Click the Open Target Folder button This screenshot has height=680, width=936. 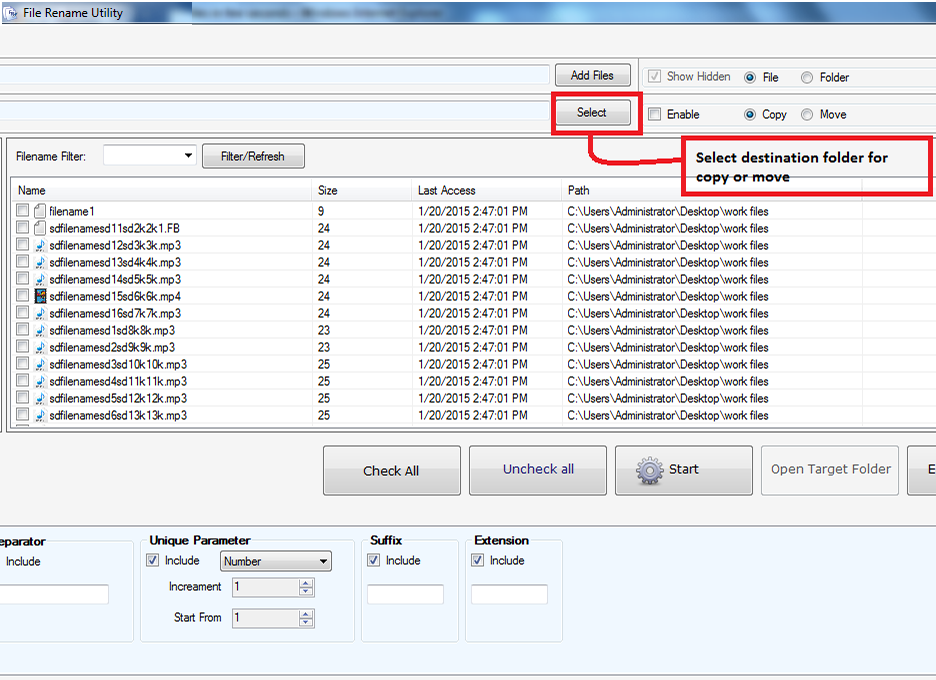coord(830,470)
